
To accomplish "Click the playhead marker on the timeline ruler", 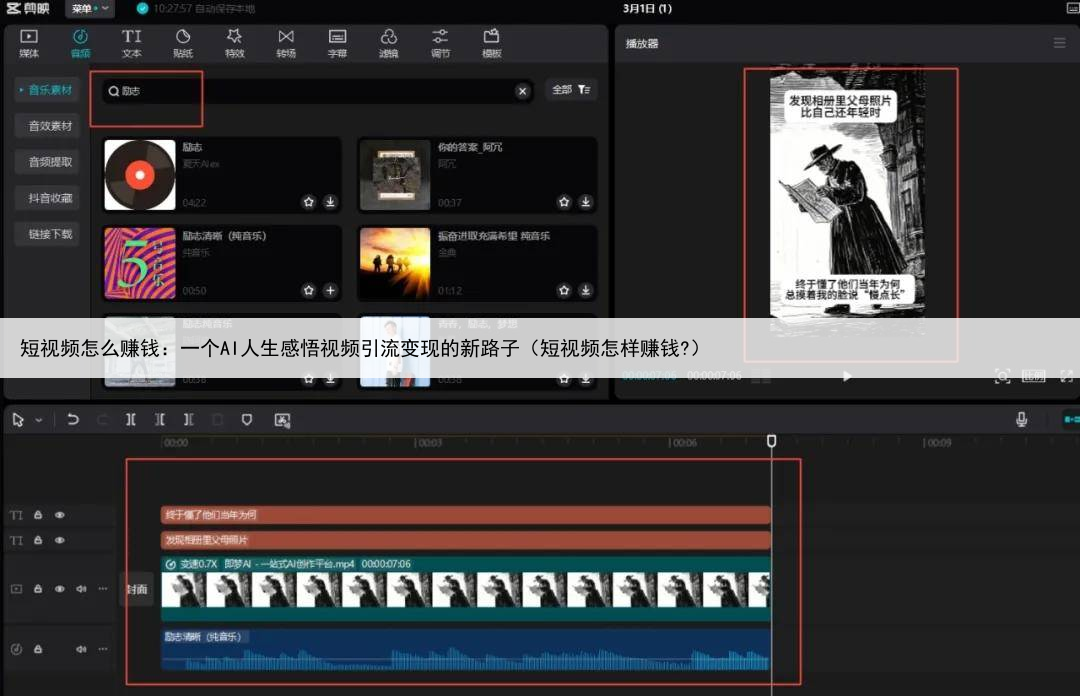I will [x=771, y=441].
